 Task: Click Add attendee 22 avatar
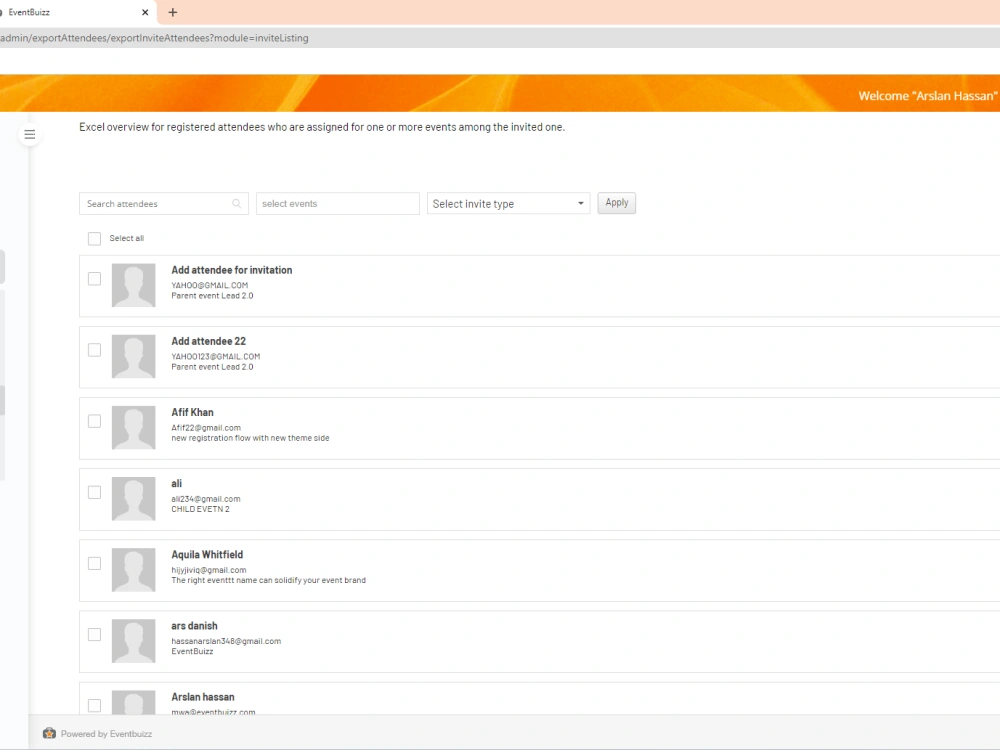pos(133,357)
